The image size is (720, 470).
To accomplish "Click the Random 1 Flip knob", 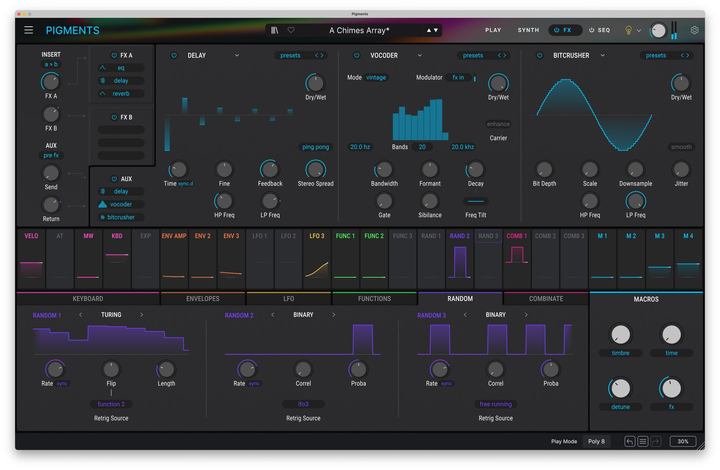I will [111, 369].
